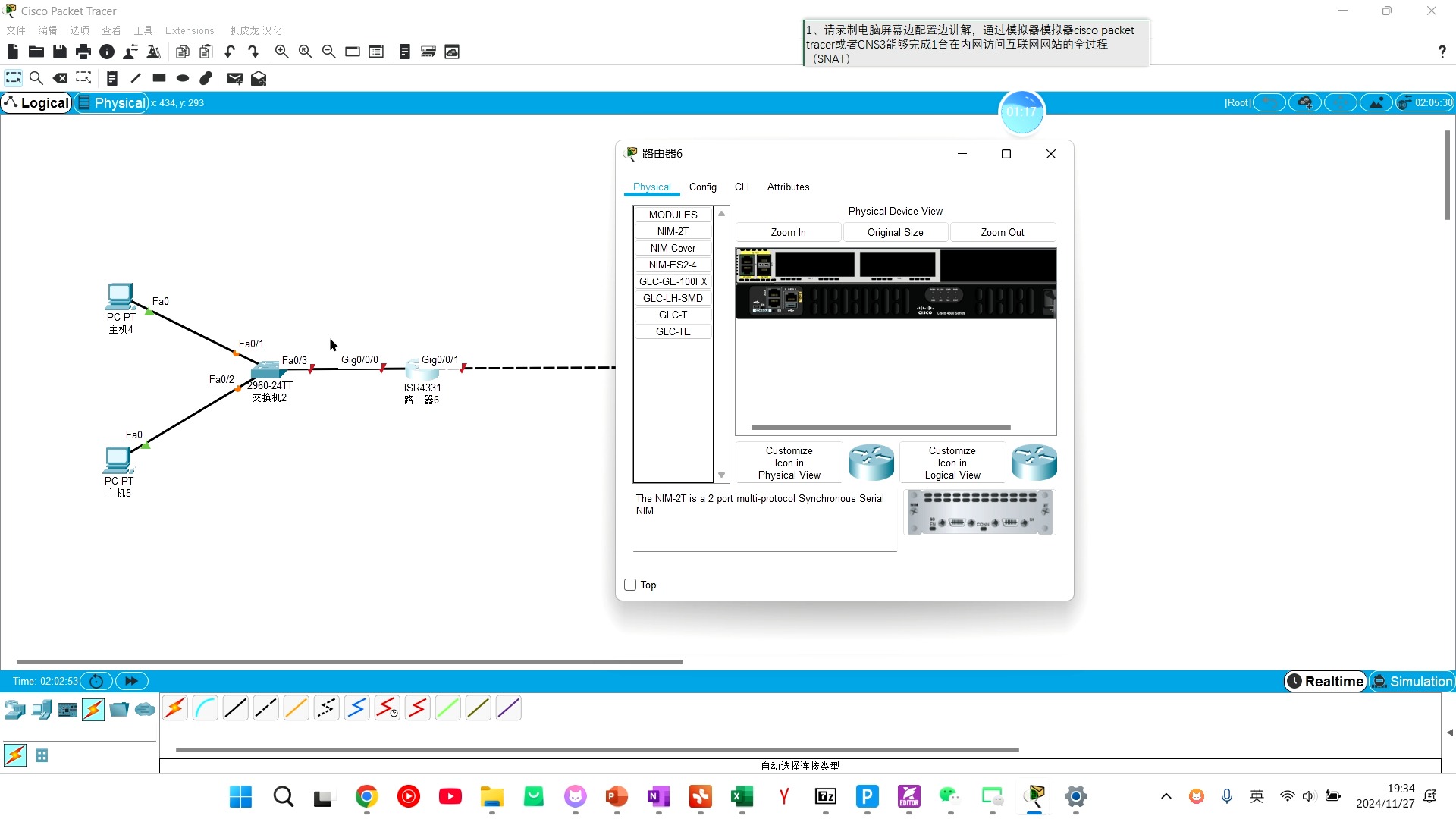Open the Attributes tab of router dialog
This screenshot has height=819, width=1456.
[788, 187]
